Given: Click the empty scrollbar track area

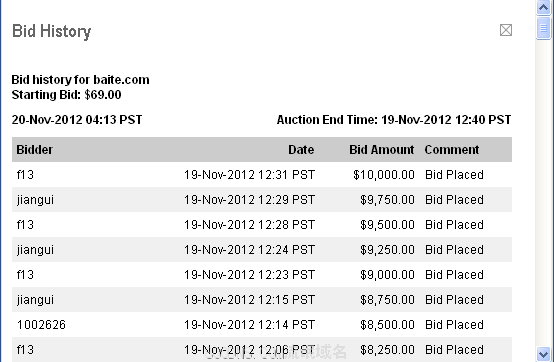Looking at the screenshot, I should pyautogui.click(x=543, y=192).
